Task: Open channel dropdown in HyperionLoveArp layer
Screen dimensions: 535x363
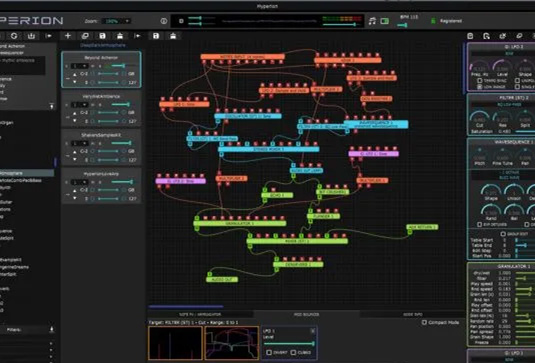Action: pyautogui.click(x=79, y=182)
